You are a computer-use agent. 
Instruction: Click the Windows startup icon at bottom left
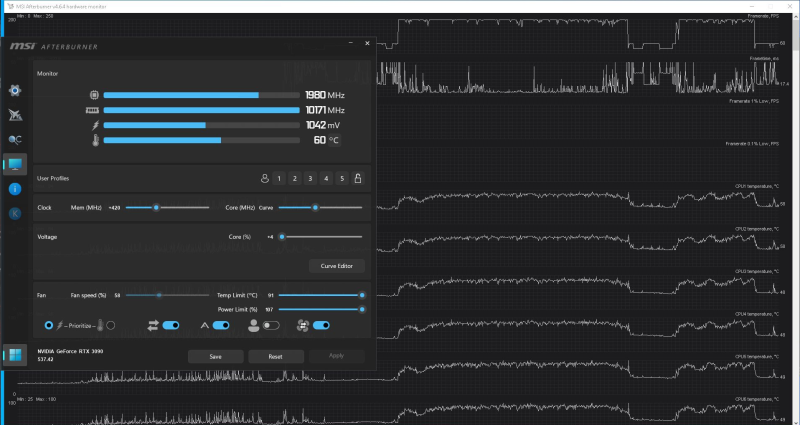click(x=15, y=355)
